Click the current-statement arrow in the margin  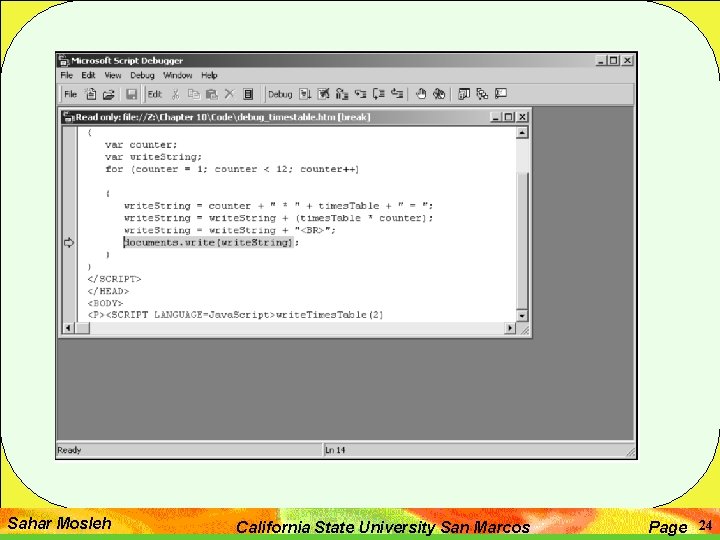pyautogui.click(x=69, y=242)
